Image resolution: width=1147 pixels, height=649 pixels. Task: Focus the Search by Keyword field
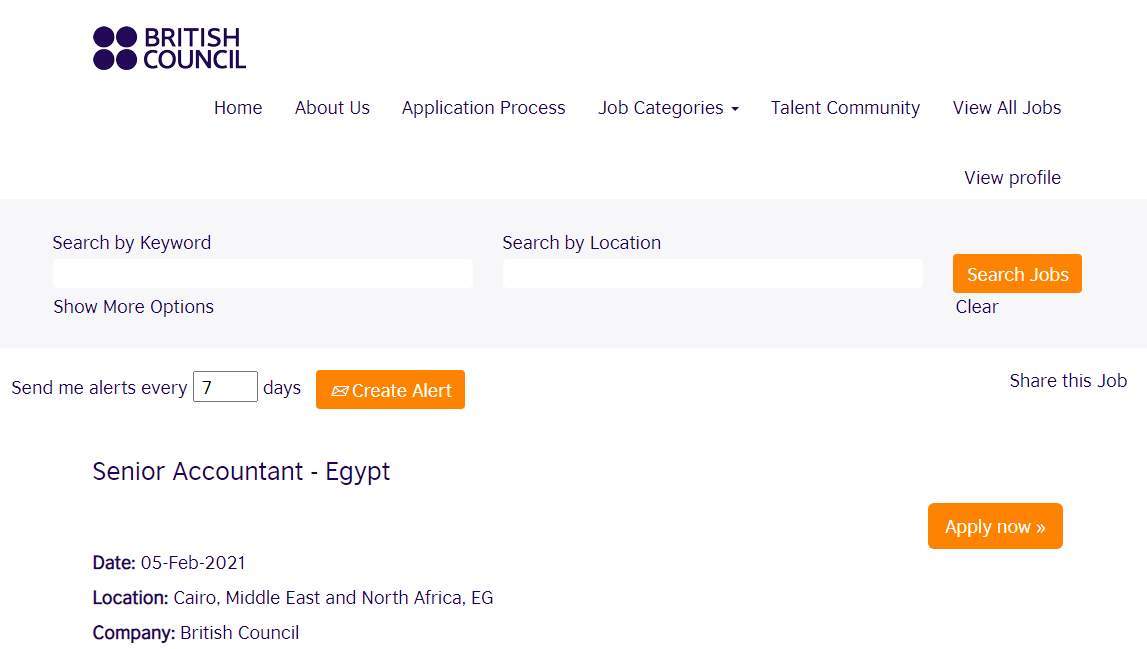coord(262,274)
